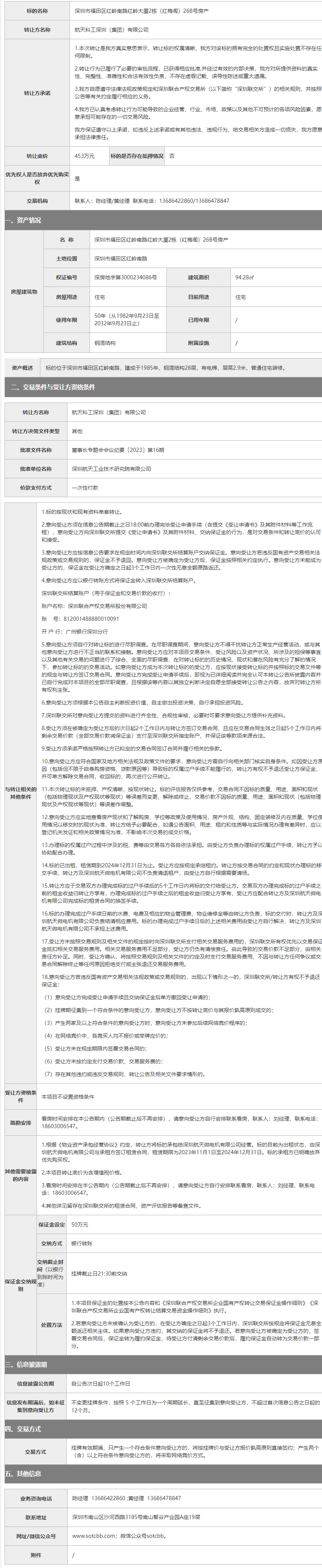Screen dimensions: 322x1568
Task: Click the 交纳方式 value 银行转账
Action: point(82,1243)
